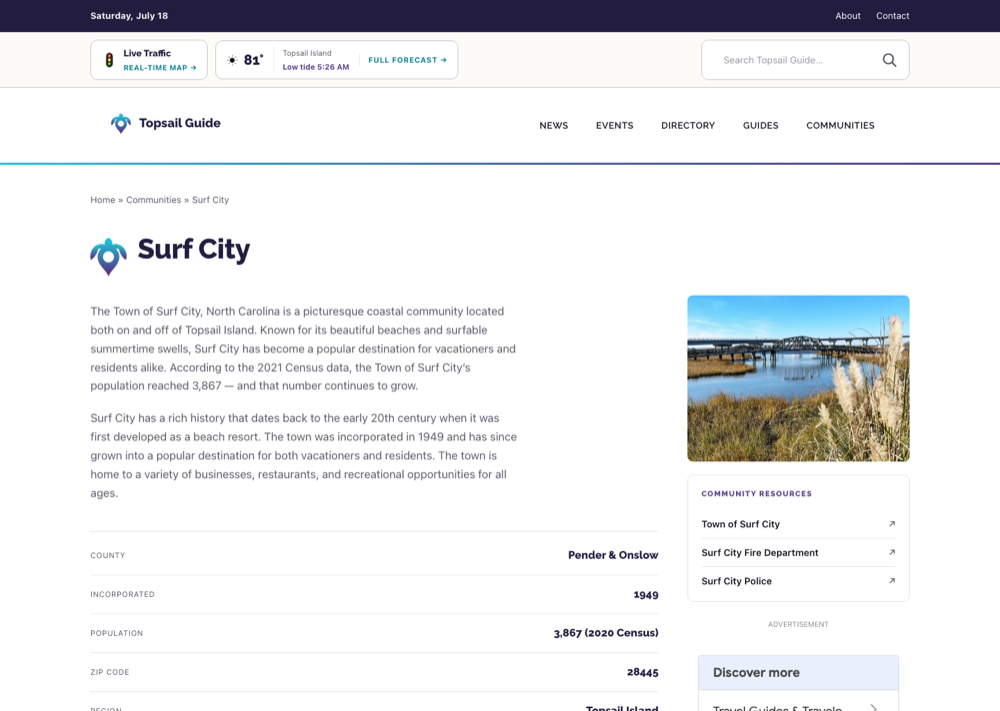Click the Surf City page heading
The height and width of the screenshot is (711, 1000).
click(194, 250)
